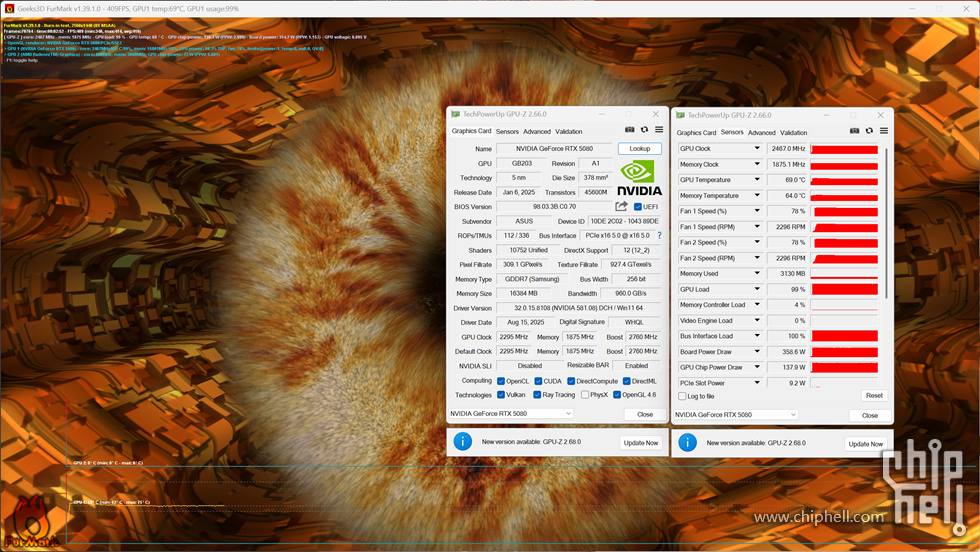Screen dimensions: 980x552
Task: Open GPU selector dropdown in Sensors window
Action: pos(736,414)
